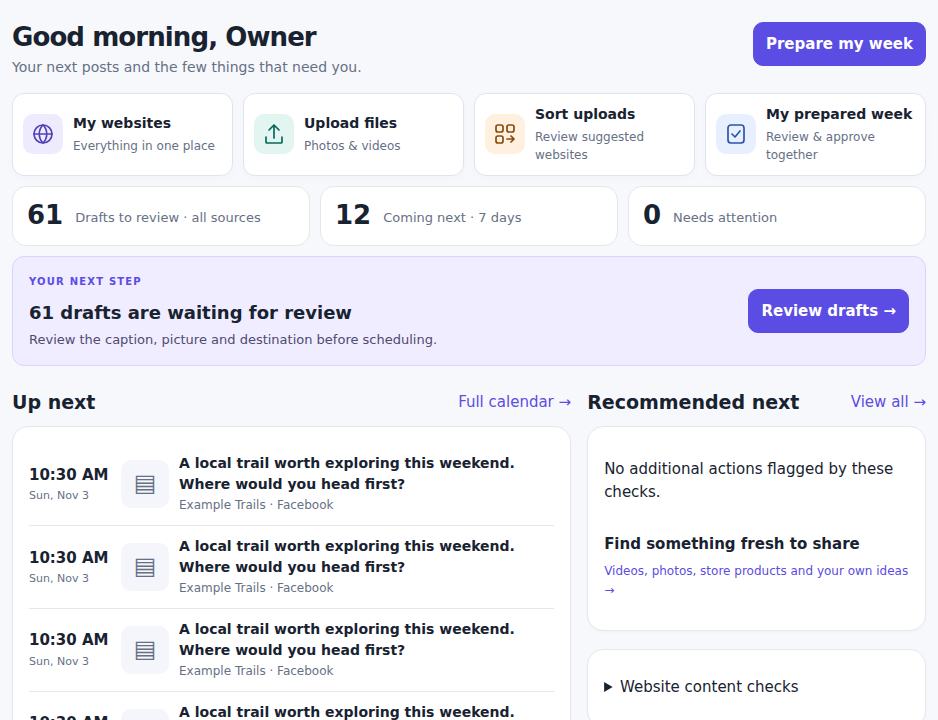938x720 pixels.
Task: Click the Recommended next heading
Action: (693, 402)
